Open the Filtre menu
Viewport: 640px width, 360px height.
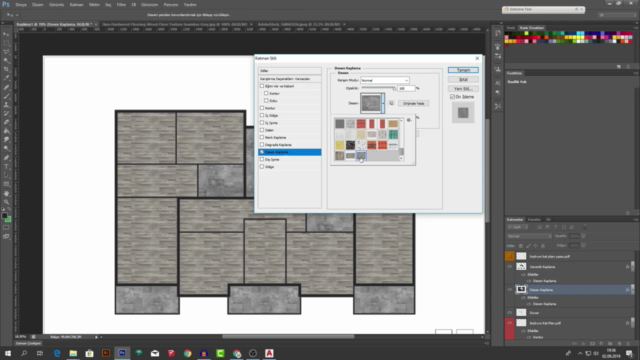[121, 4]
